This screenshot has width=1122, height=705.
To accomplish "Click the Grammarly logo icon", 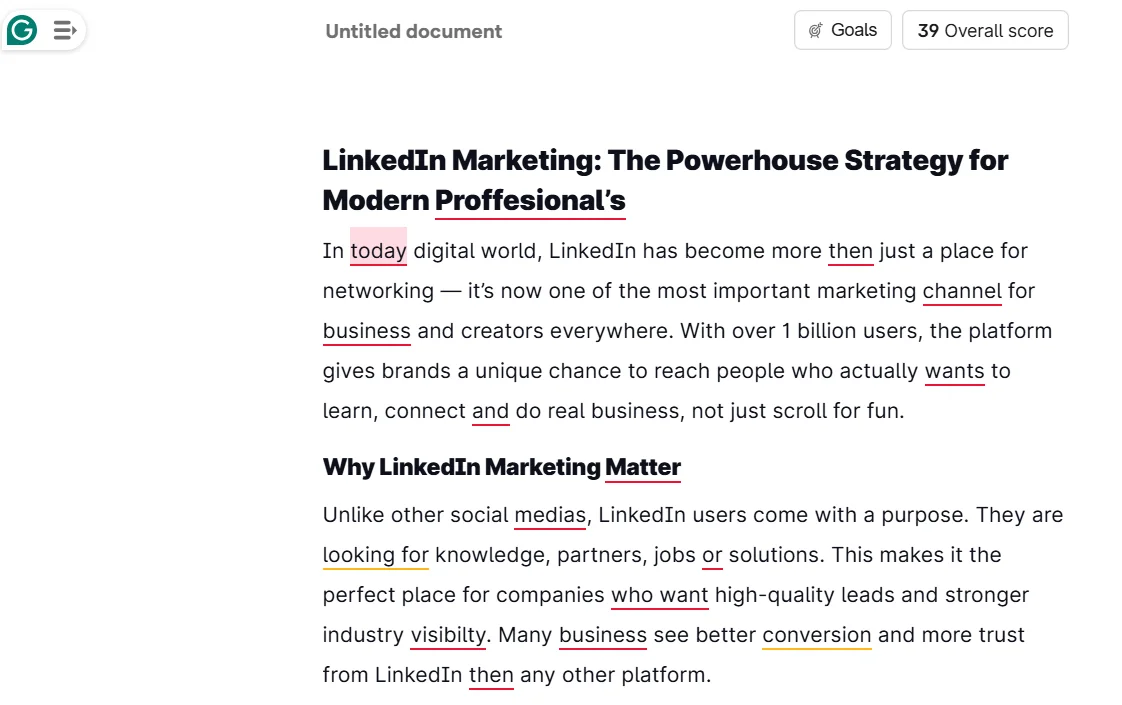I will point(20,29).
